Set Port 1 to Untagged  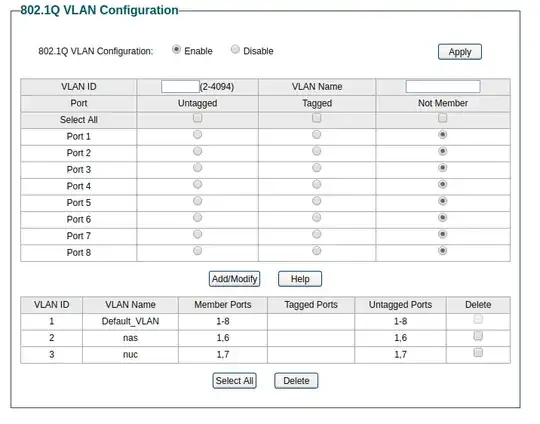[x=197, y=134]
